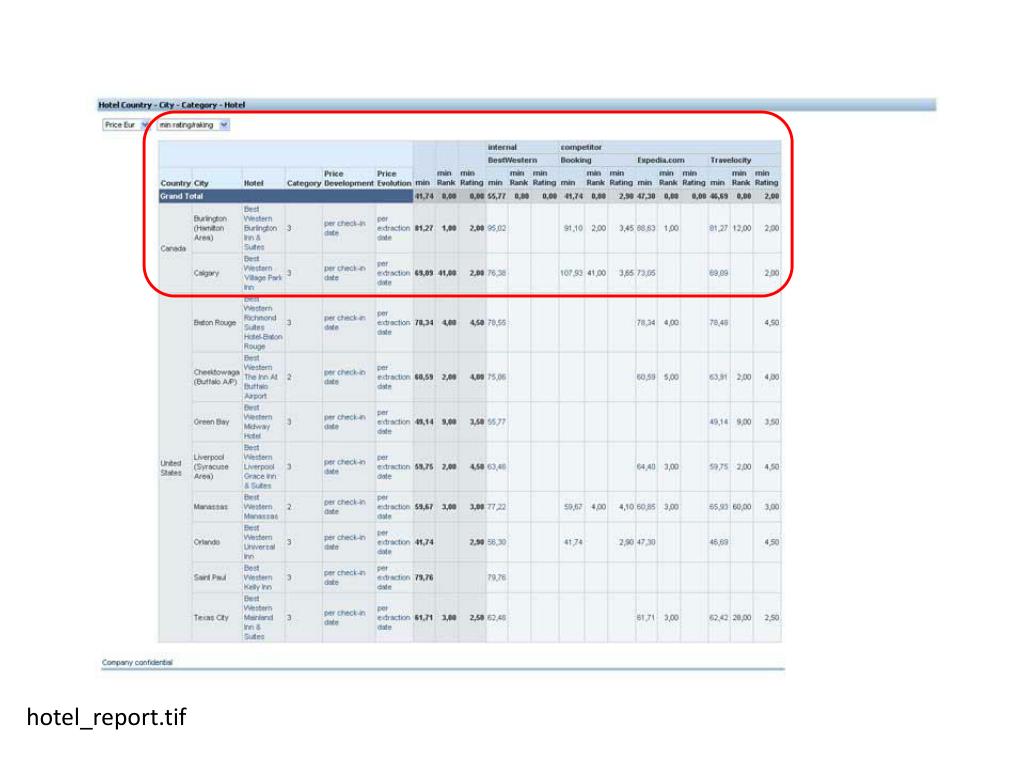Open per extraction date for Texas City row
The width and height of the screenshot is (1024, 768).
pyautogui.click(x=393, y=617)
